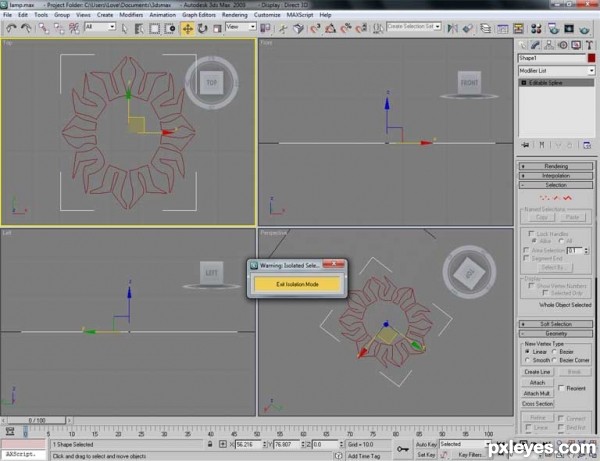Click the Exit Isolation Mode button
The width and height of the screenshot is (600, 461).
(297, 284)
